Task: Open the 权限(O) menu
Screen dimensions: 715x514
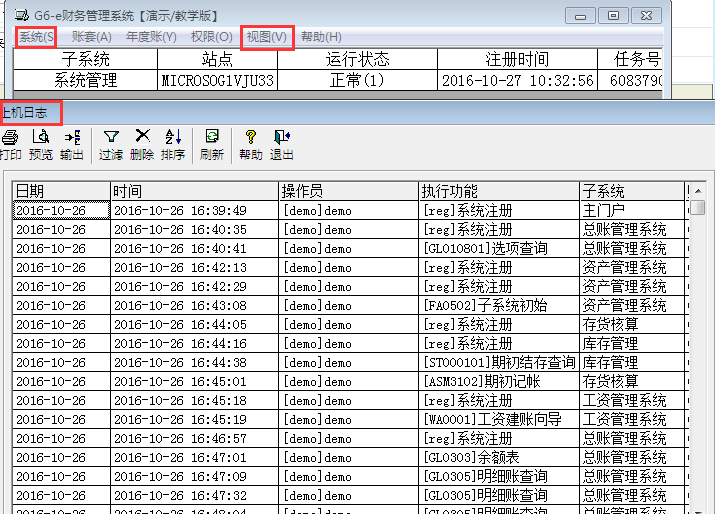Action: (x=212, y=37)
